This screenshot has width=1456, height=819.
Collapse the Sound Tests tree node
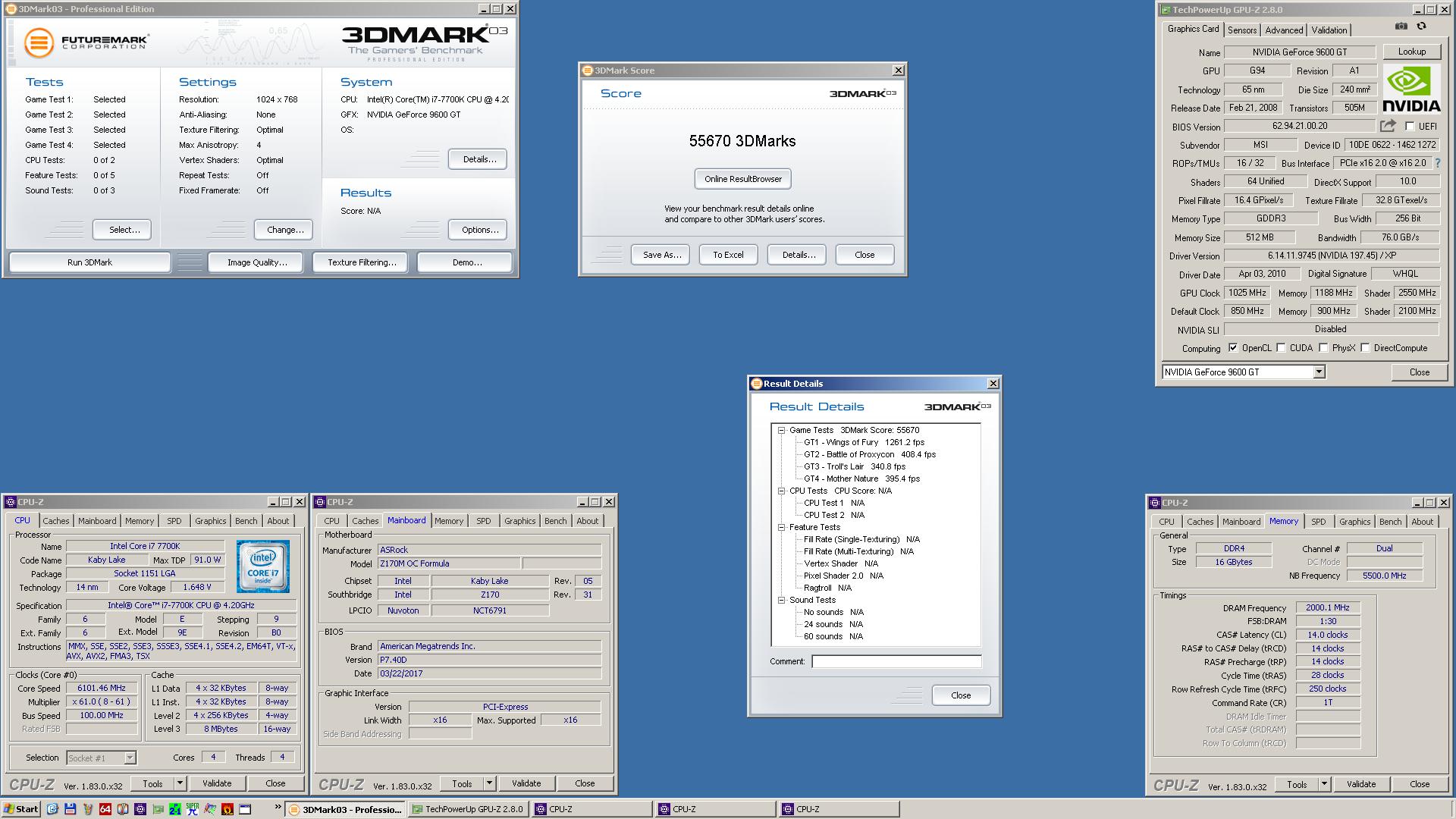[x=781, y=600]
